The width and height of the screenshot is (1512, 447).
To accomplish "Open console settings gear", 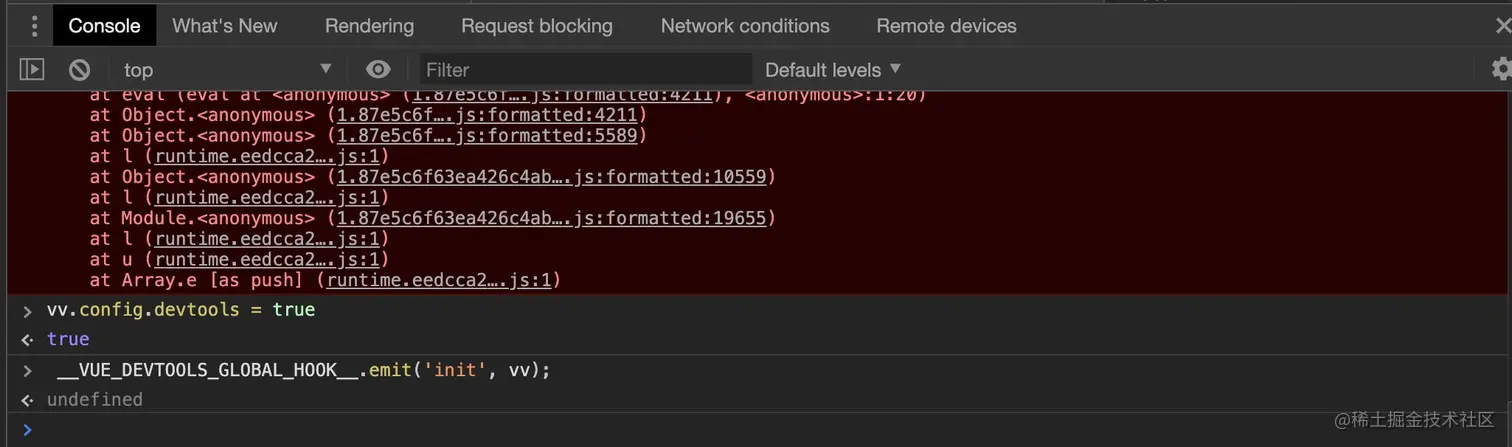I will 1501,69.
